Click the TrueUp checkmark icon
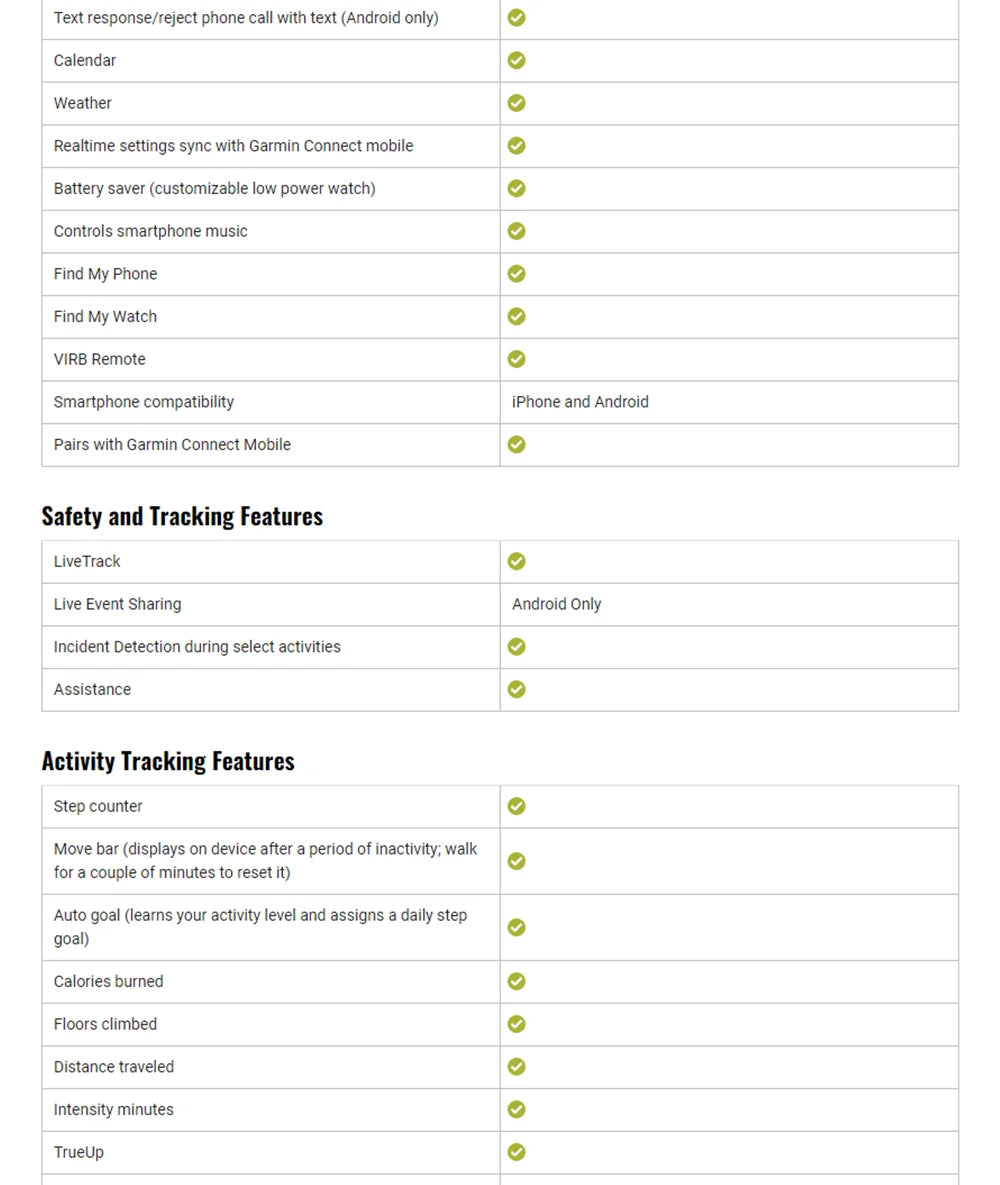This screenshot has width=1000, height=1185. pyautogui.click(x=516, y=1152)
